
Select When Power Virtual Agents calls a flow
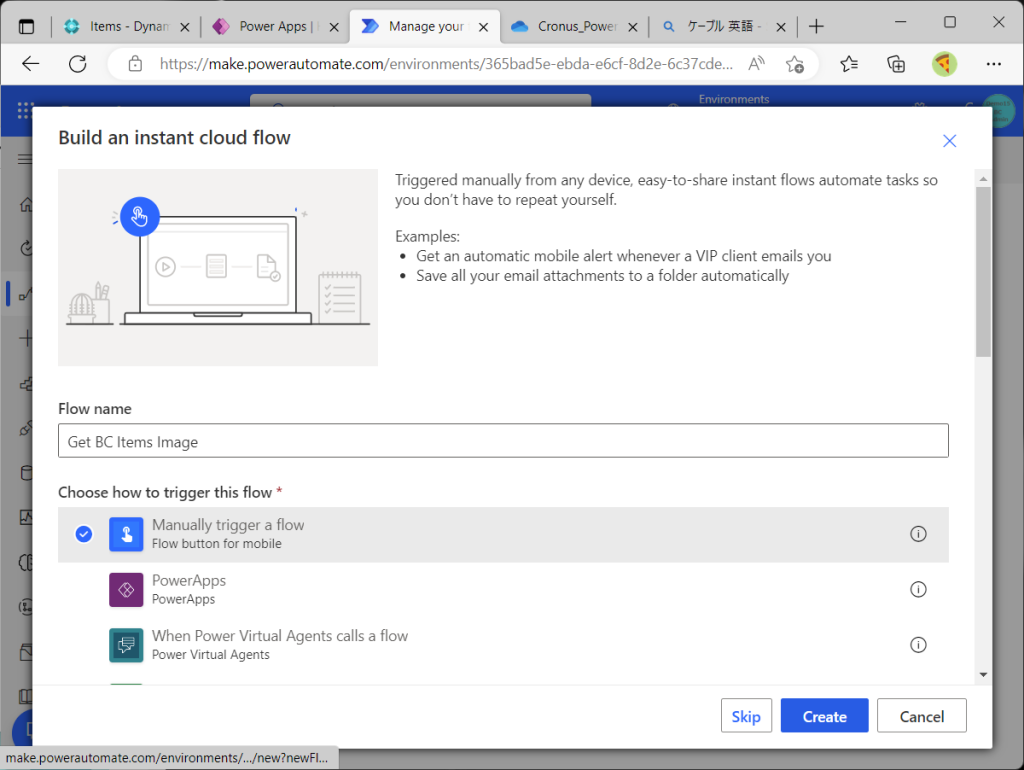pyautogui.click(x=504, y=645)
